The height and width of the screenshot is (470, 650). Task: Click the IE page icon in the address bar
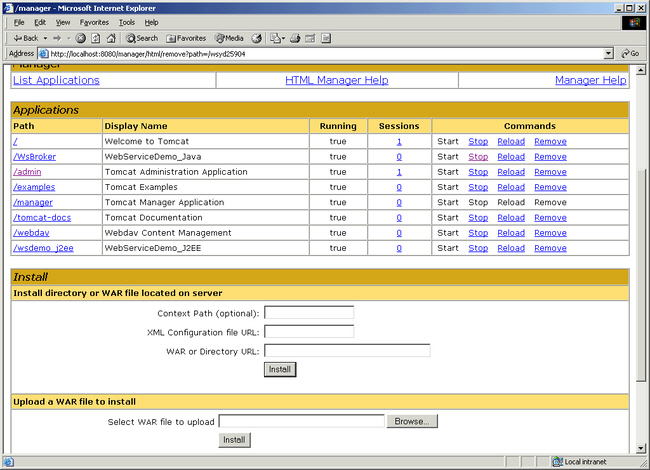43,53
